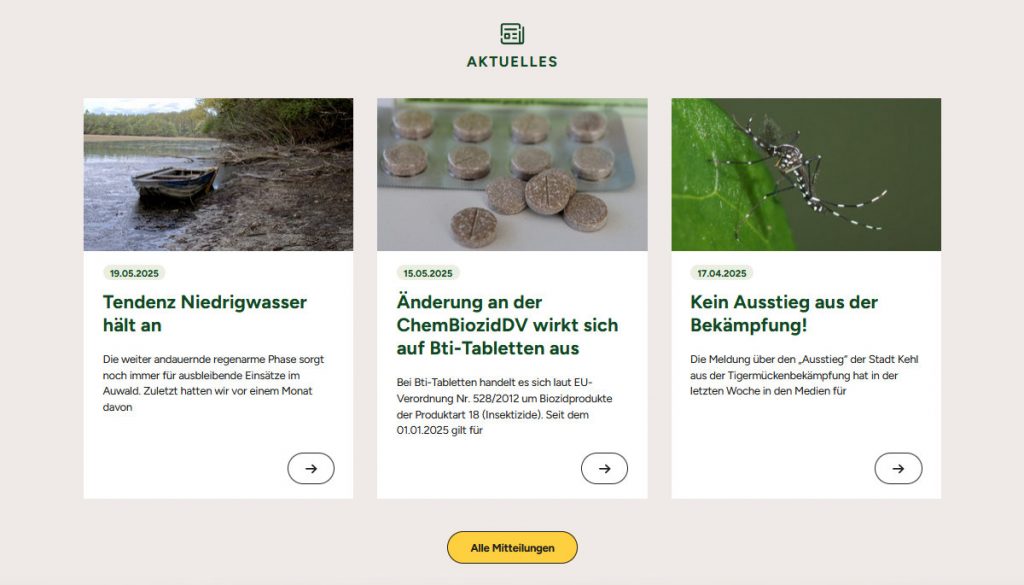Select the white Niedrigwasser card body
The image size is (1024, 585).
[x=218, y=375]
